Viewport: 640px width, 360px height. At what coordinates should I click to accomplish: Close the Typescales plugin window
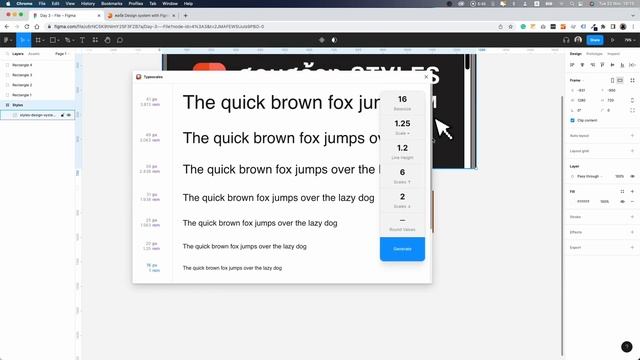click(427, 77)
